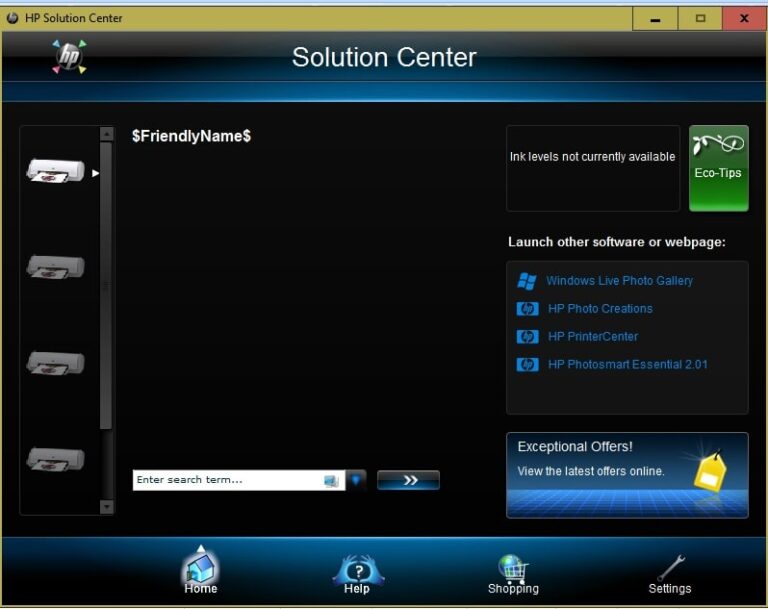Launch Windows Live Photo Gallery link
Screen dimensions: 768x609
pos(619,281)
